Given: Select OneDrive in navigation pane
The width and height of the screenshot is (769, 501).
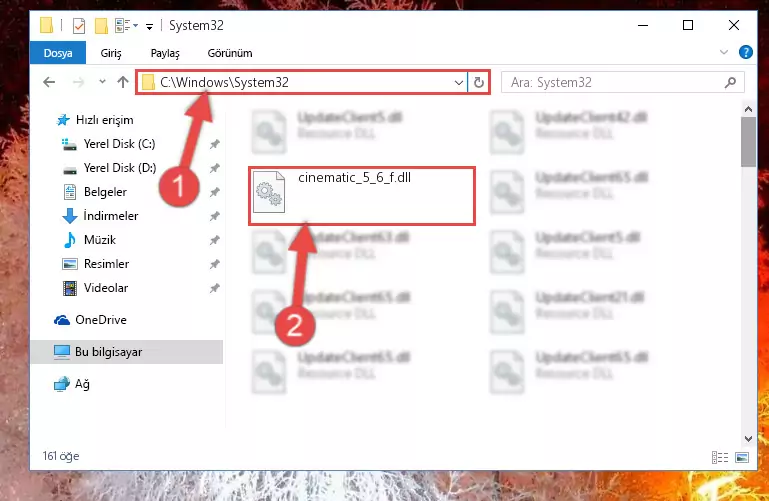Looking at the screenshot, I should 101,320.
